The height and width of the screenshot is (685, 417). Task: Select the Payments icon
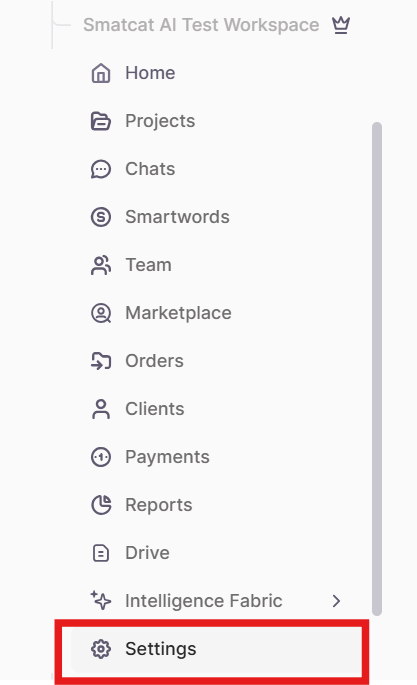[101, 457]
